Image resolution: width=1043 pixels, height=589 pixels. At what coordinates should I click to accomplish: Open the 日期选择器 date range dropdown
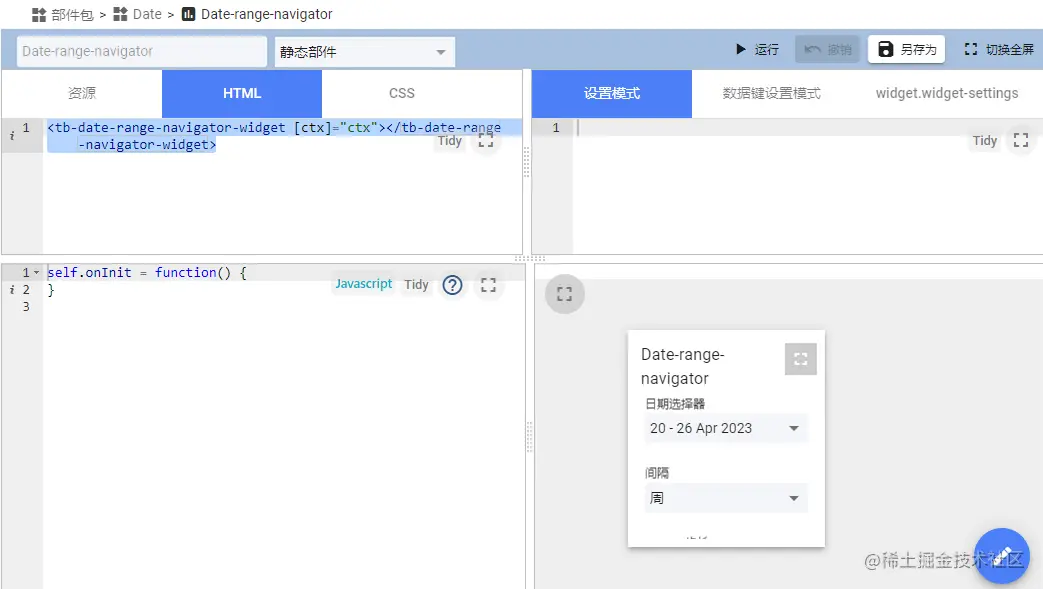[725, 428]
